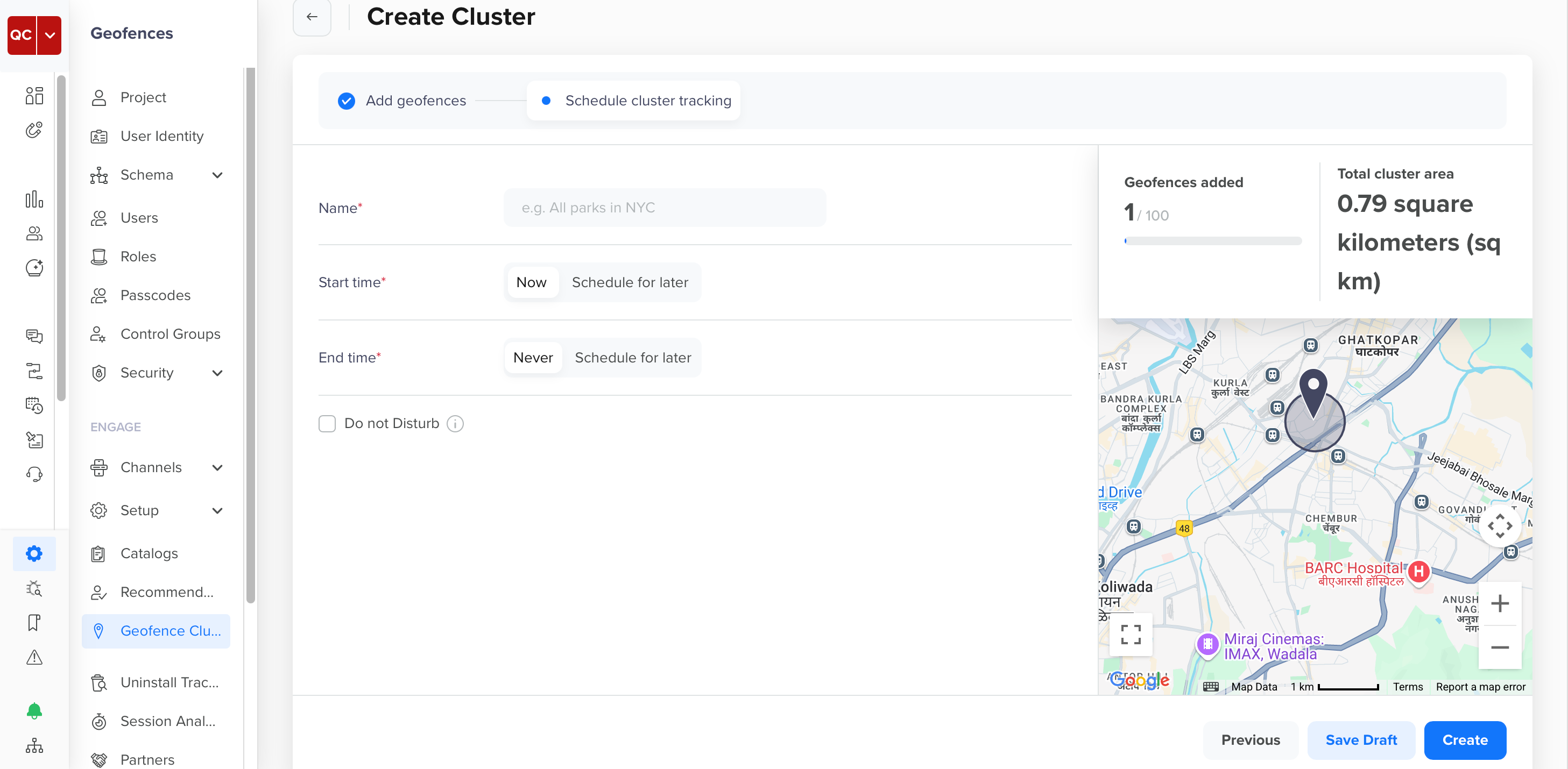The width and height of the screenshot is (1568, 769).
Task: Open the chat messages icon in left rail
Action: pos(34,336)
